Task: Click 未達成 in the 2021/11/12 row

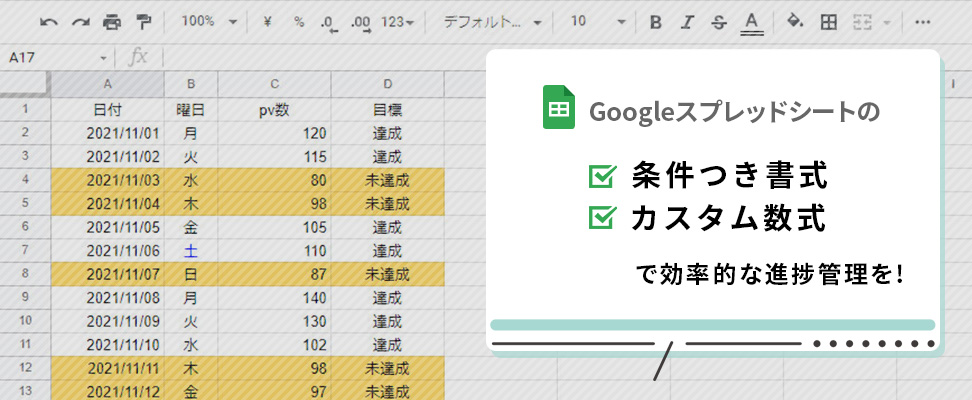Action: 387,391
